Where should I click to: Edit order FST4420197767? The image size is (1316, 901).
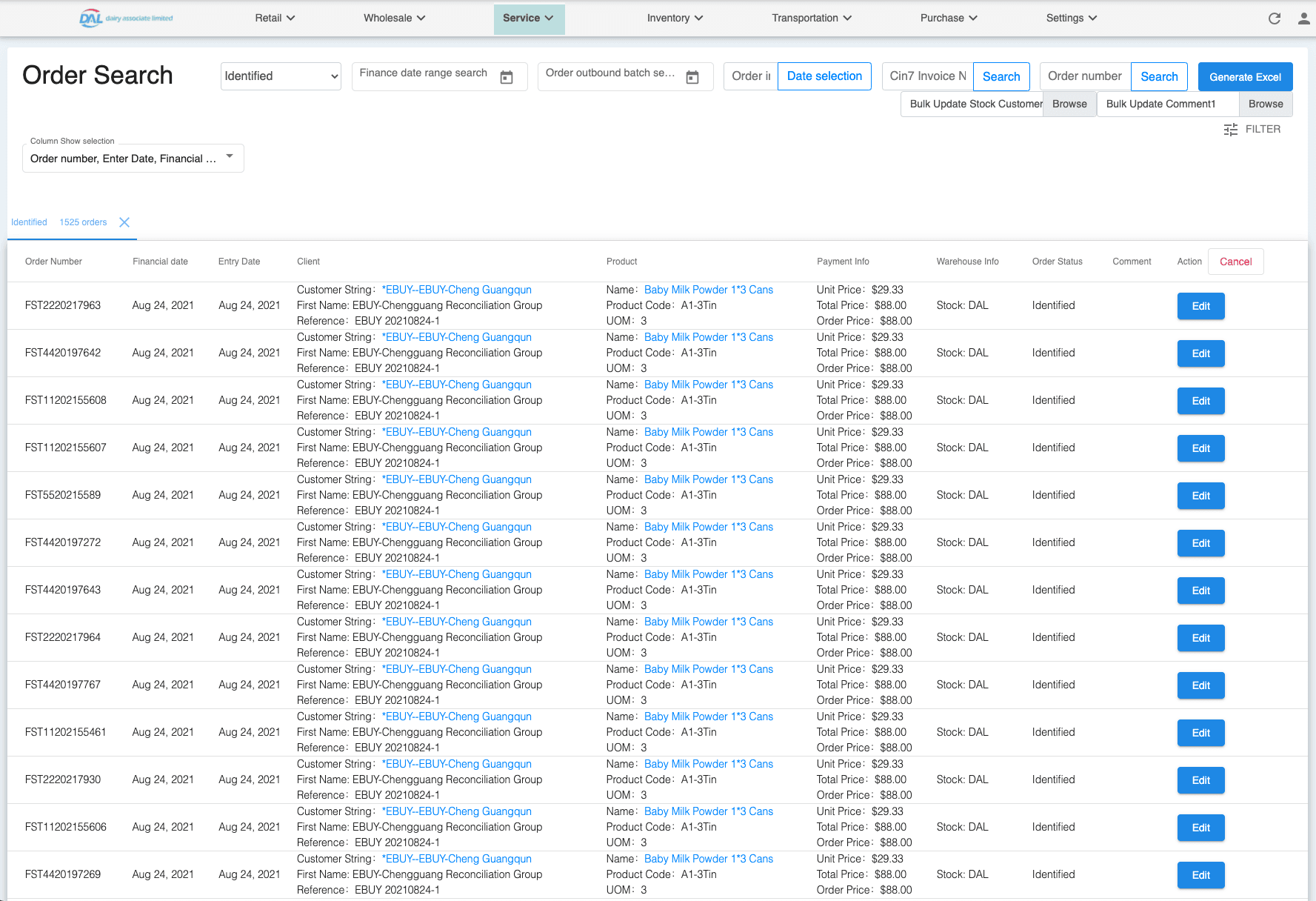pos(1200,685)
